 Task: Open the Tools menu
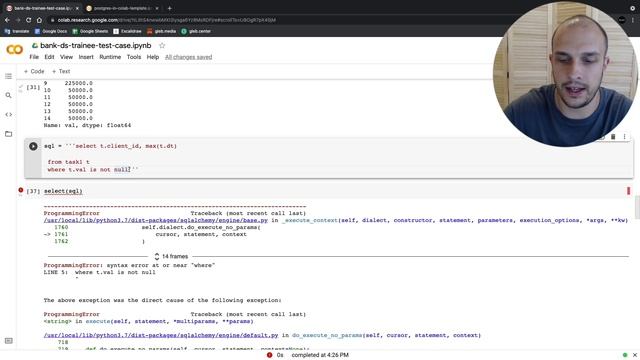[134, 57]
